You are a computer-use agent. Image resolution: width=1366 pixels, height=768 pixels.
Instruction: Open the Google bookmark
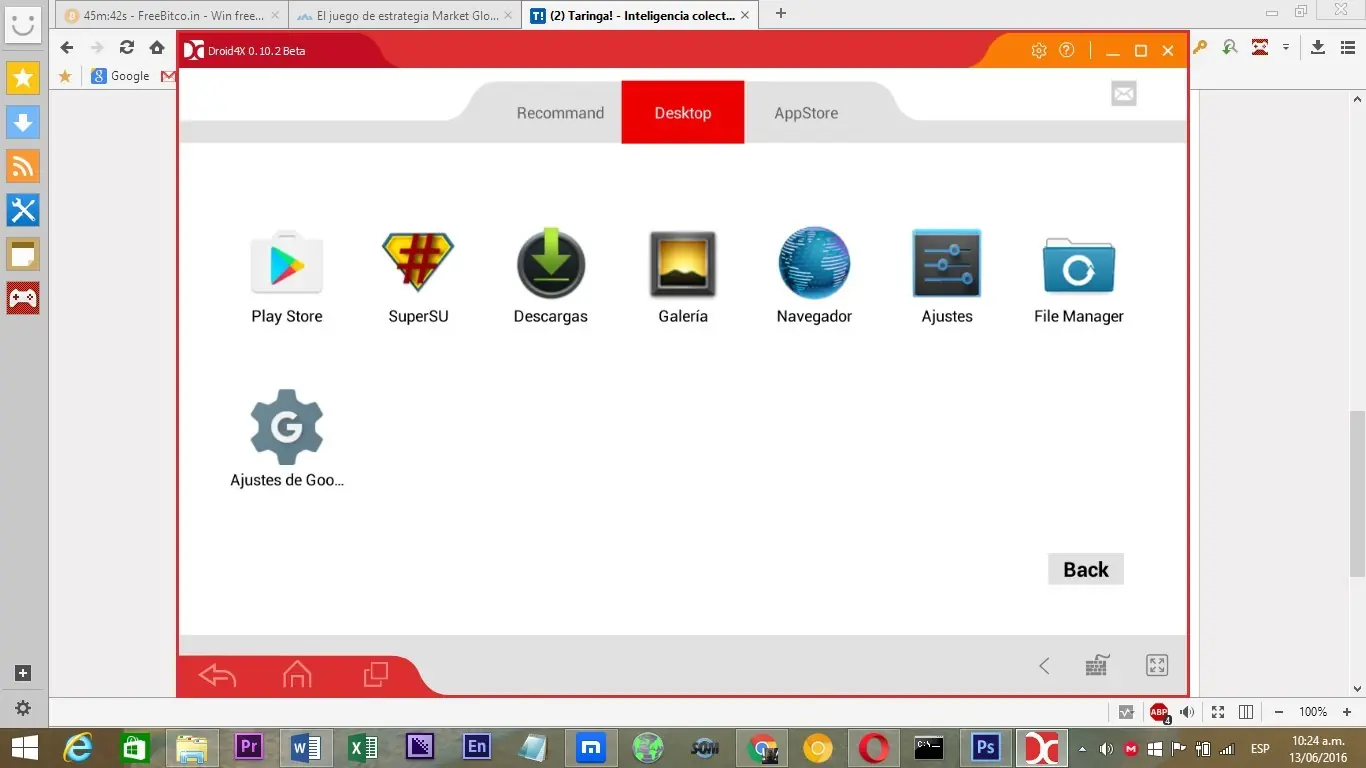120,76
